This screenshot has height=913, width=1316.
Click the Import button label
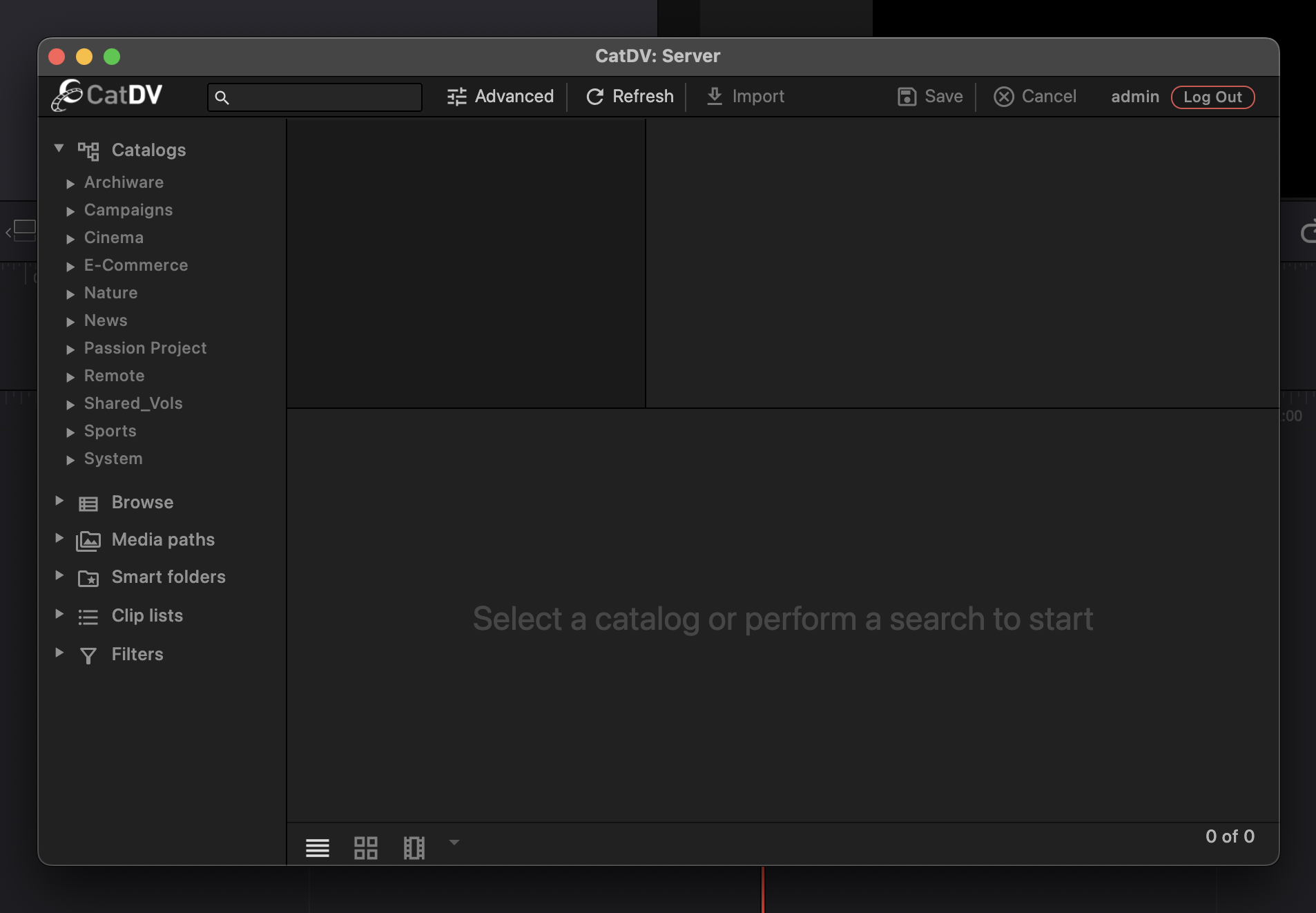coord(758,97)
